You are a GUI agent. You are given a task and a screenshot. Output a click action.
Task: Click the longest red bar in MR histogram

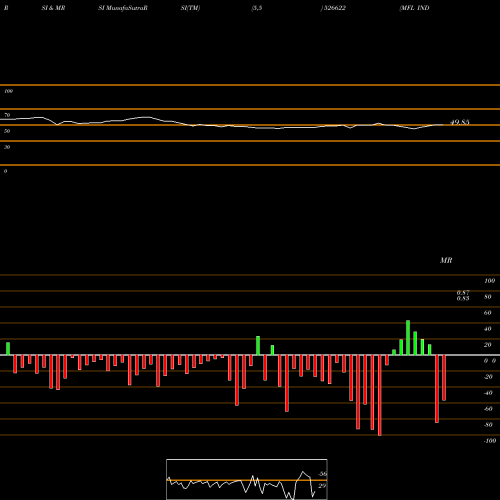(x=380, y=395)
